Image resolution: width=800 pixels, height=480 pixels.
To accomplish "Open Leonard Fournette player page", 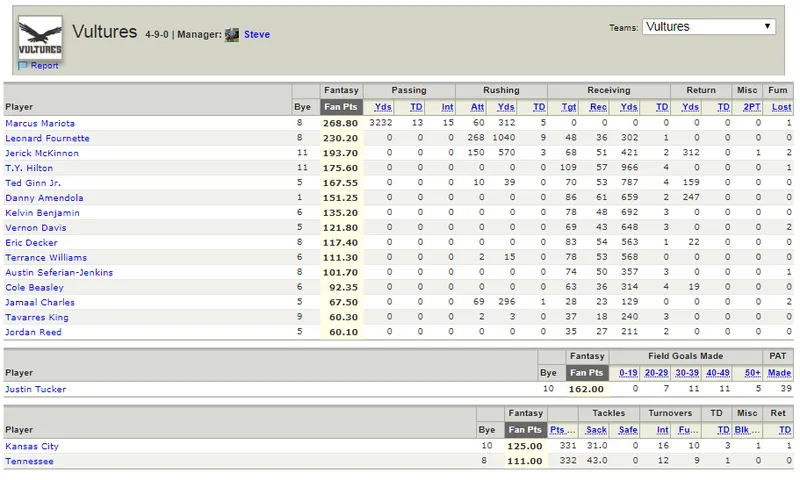I will 47,138.
